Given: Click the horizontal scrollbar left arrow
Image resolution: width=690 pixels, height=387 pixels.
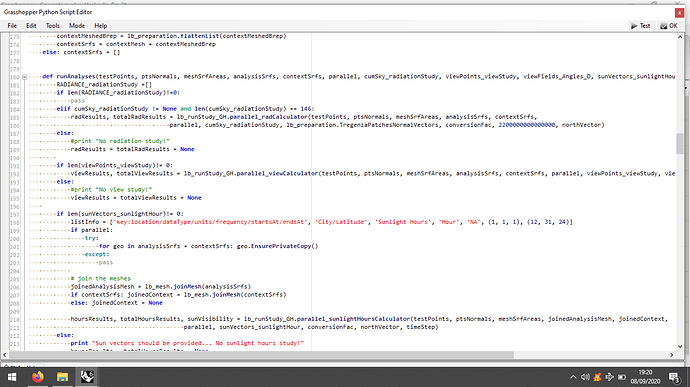Looking at the screenshot, I should [x=5, y=355].
